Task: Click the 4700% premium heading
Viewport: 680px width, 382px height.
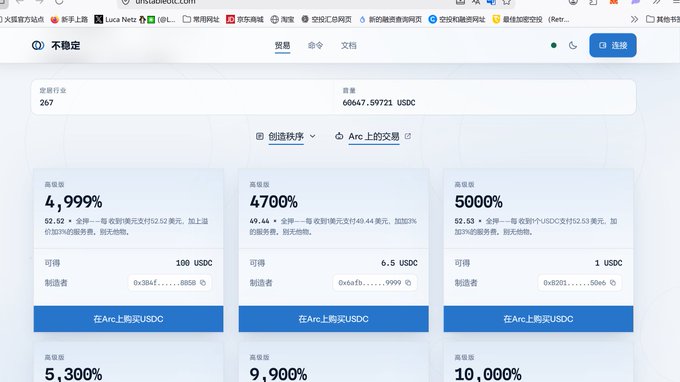Action: click(x=274, y=202)
